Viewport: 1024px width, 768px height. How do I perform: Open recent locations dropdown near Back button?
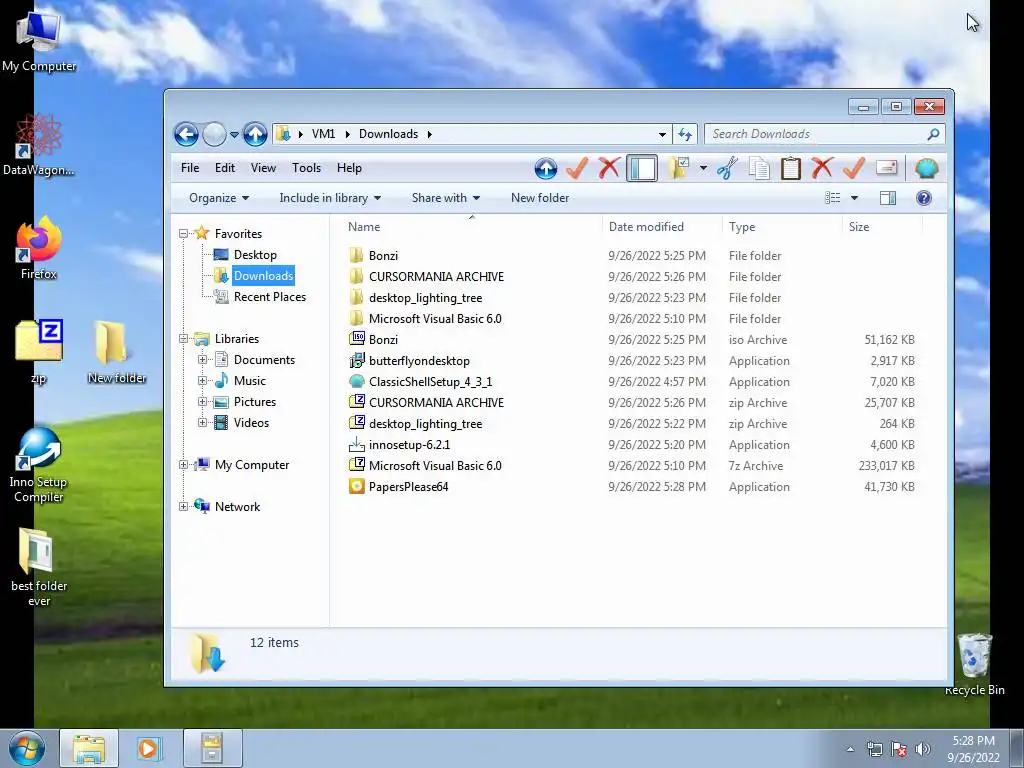(234, 135)
